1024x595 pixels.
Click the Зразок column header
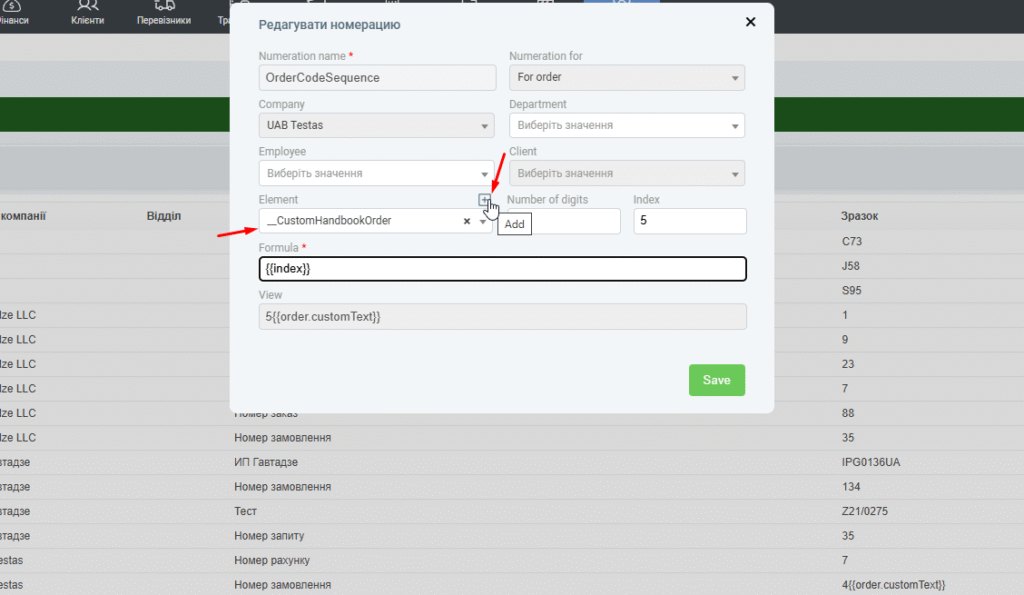860,215
